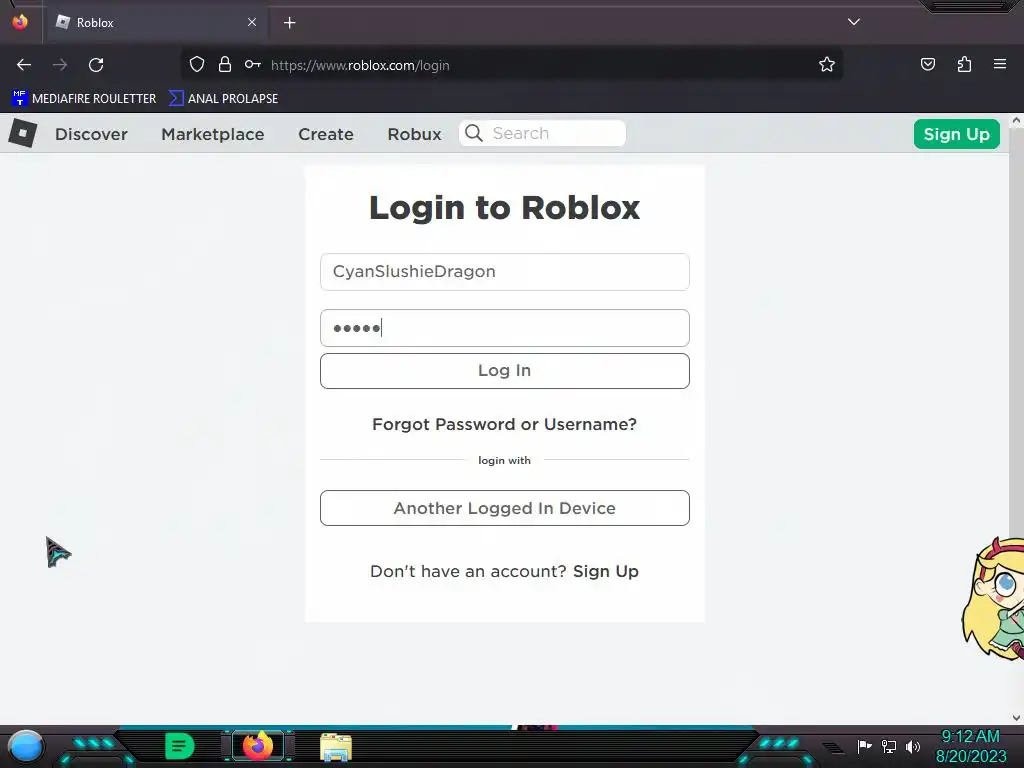Open the Marketplace menu item

213,134
